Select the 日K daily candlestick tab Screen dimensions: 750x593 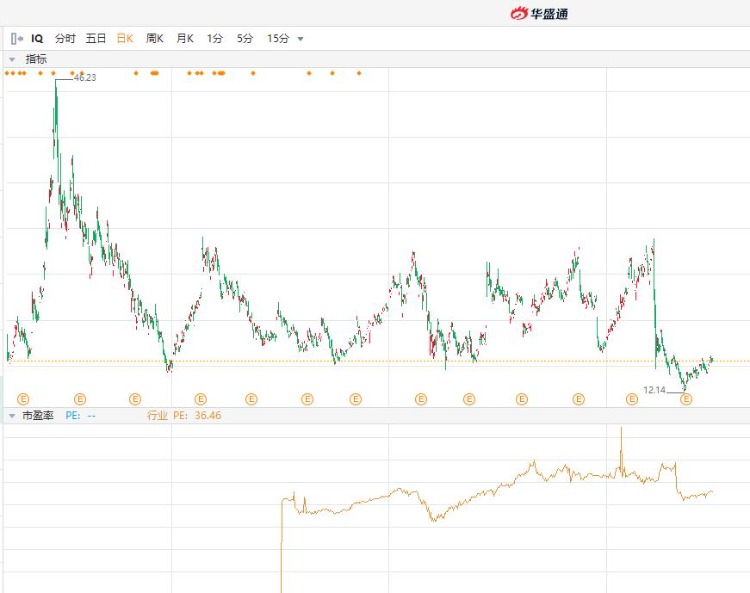pos(124,38)
